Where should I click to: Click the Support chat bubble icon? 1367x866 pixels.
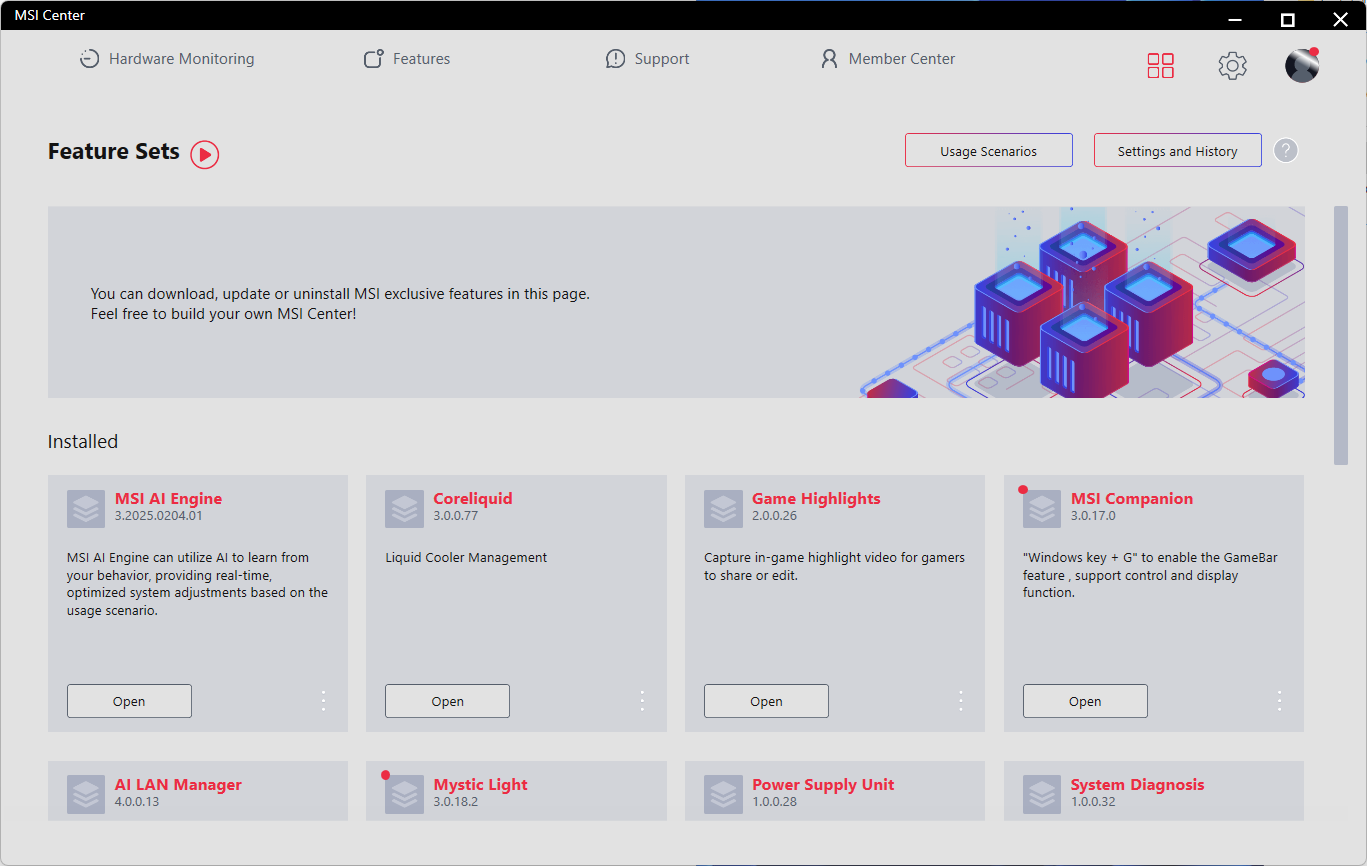[x=616, y=59]
